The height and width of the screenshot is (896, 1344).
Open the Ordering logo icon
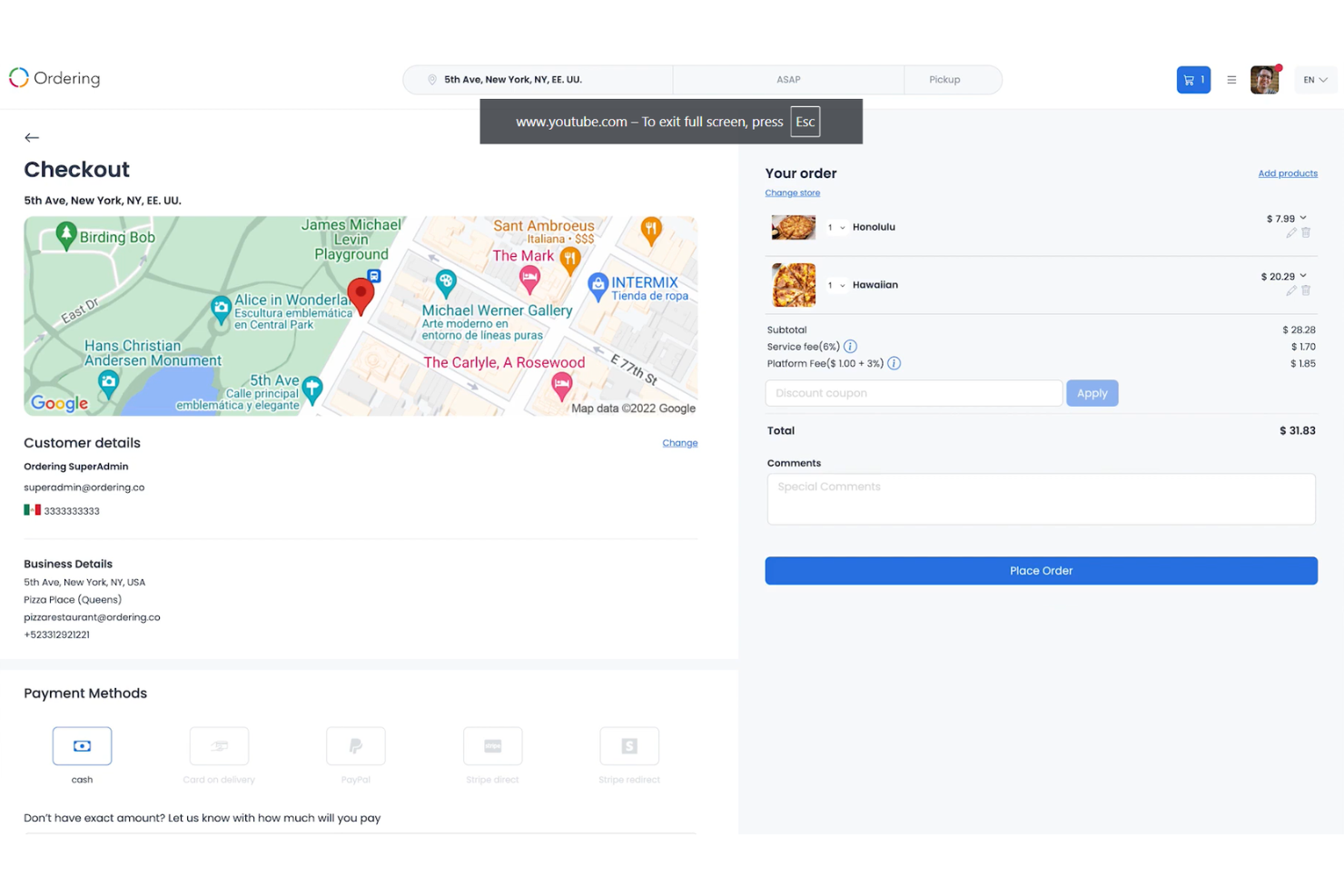pyautogui.click(x=17, y=78)
